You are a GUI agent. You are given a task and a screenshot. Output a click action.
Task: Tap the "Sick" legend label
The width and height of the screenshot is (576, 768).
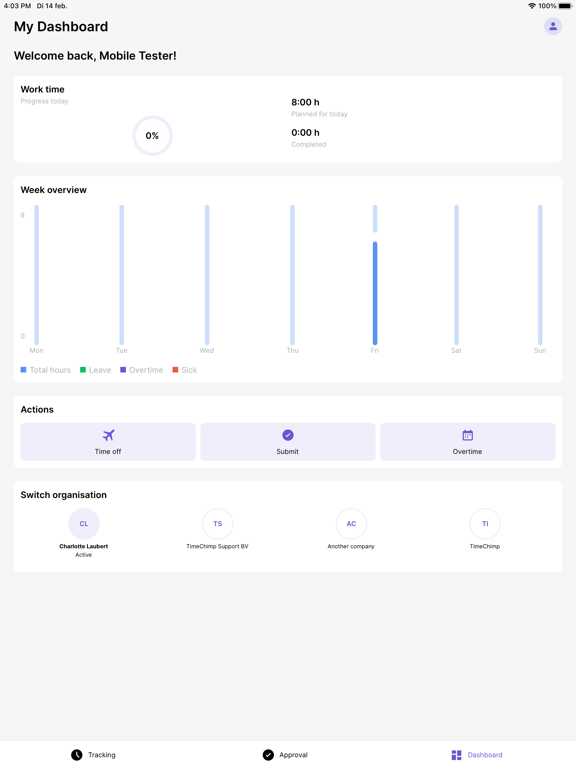tap(189, 370)
